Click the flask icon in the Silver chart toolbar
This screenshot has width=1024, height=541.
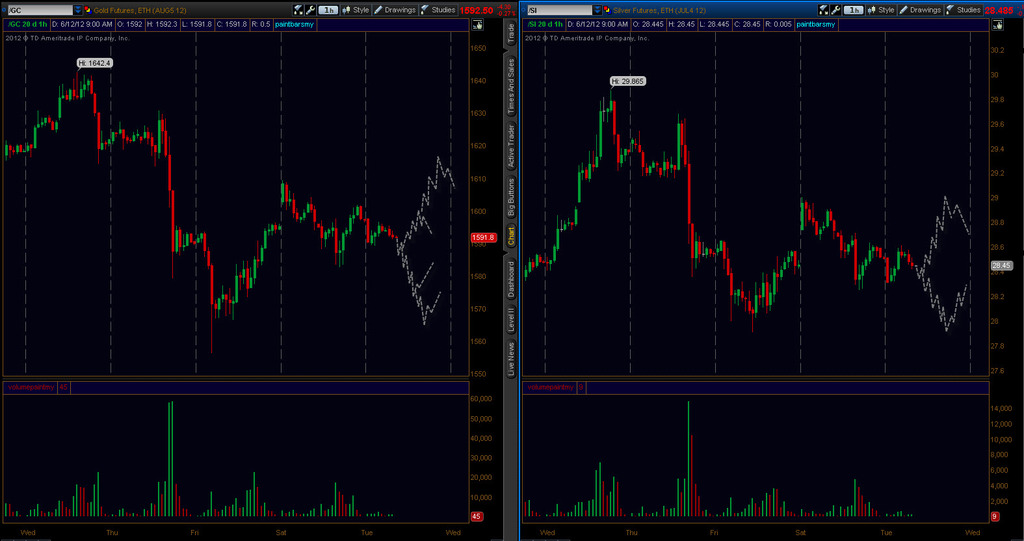click(x=823, y=10)
